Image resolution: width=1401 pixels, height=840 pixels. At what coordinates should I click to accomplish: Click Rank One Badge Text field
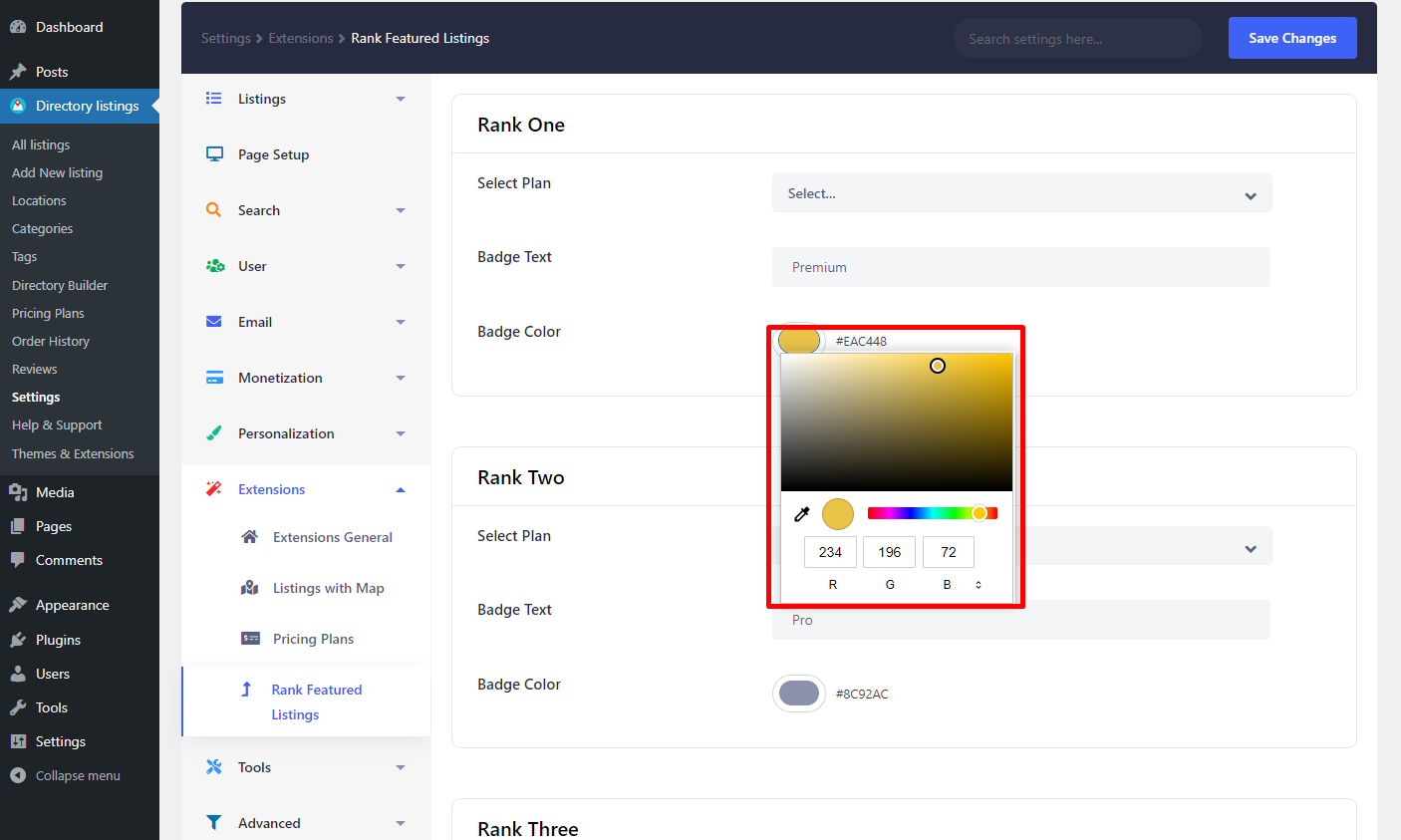point(1021,267)
